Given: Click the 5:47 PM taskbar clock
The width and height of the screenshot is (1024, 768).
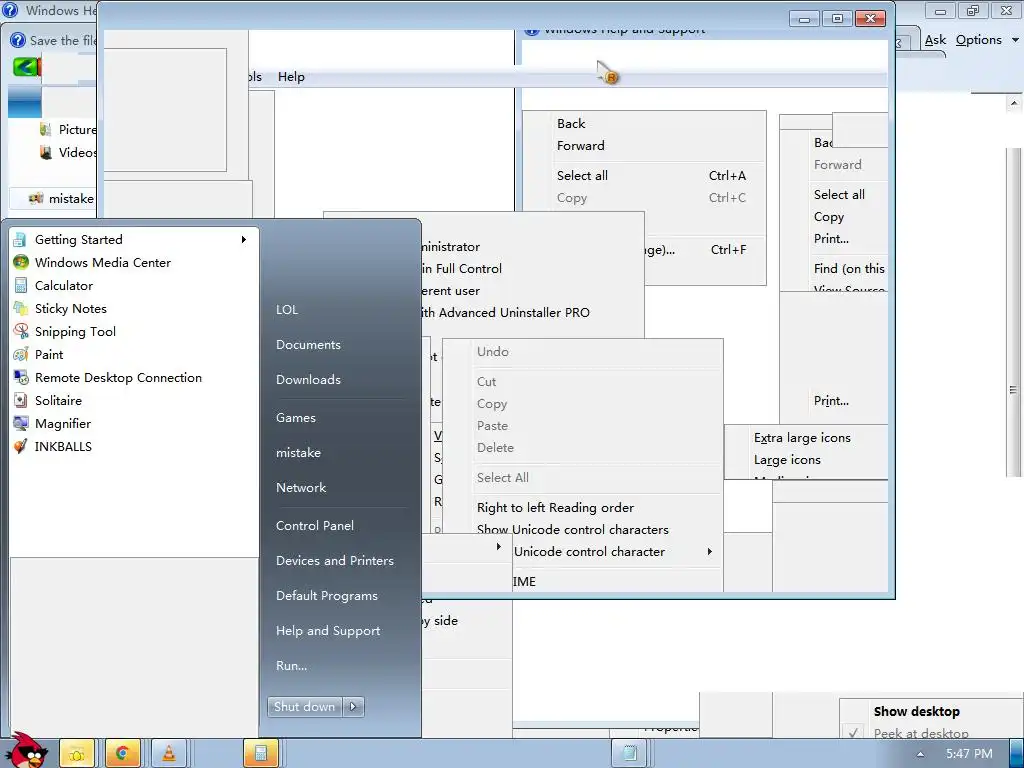Looking at the screenshot, I should point(969,754).
